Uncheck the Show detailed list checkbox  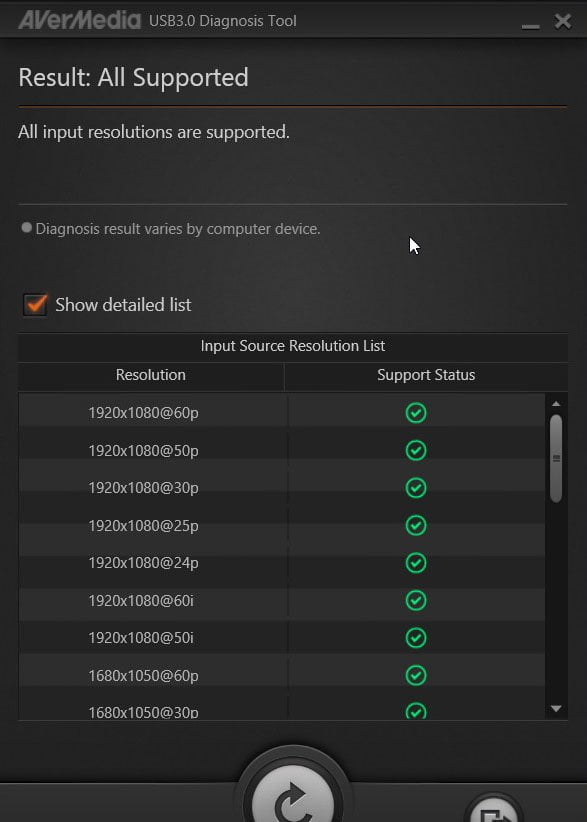35,305
